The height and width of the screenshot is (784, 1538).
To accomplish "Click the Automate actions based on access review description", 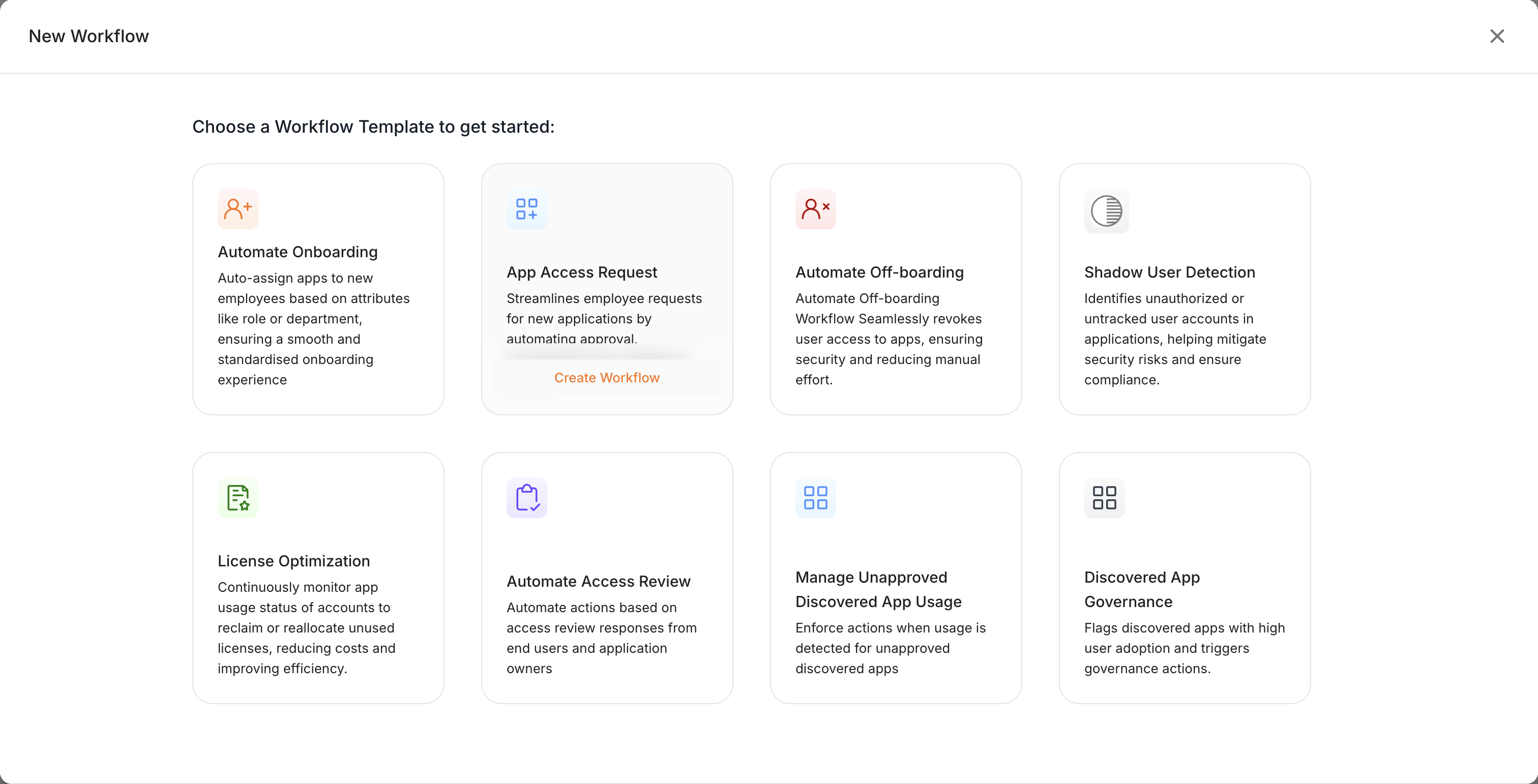I will (x=601, y=638).
